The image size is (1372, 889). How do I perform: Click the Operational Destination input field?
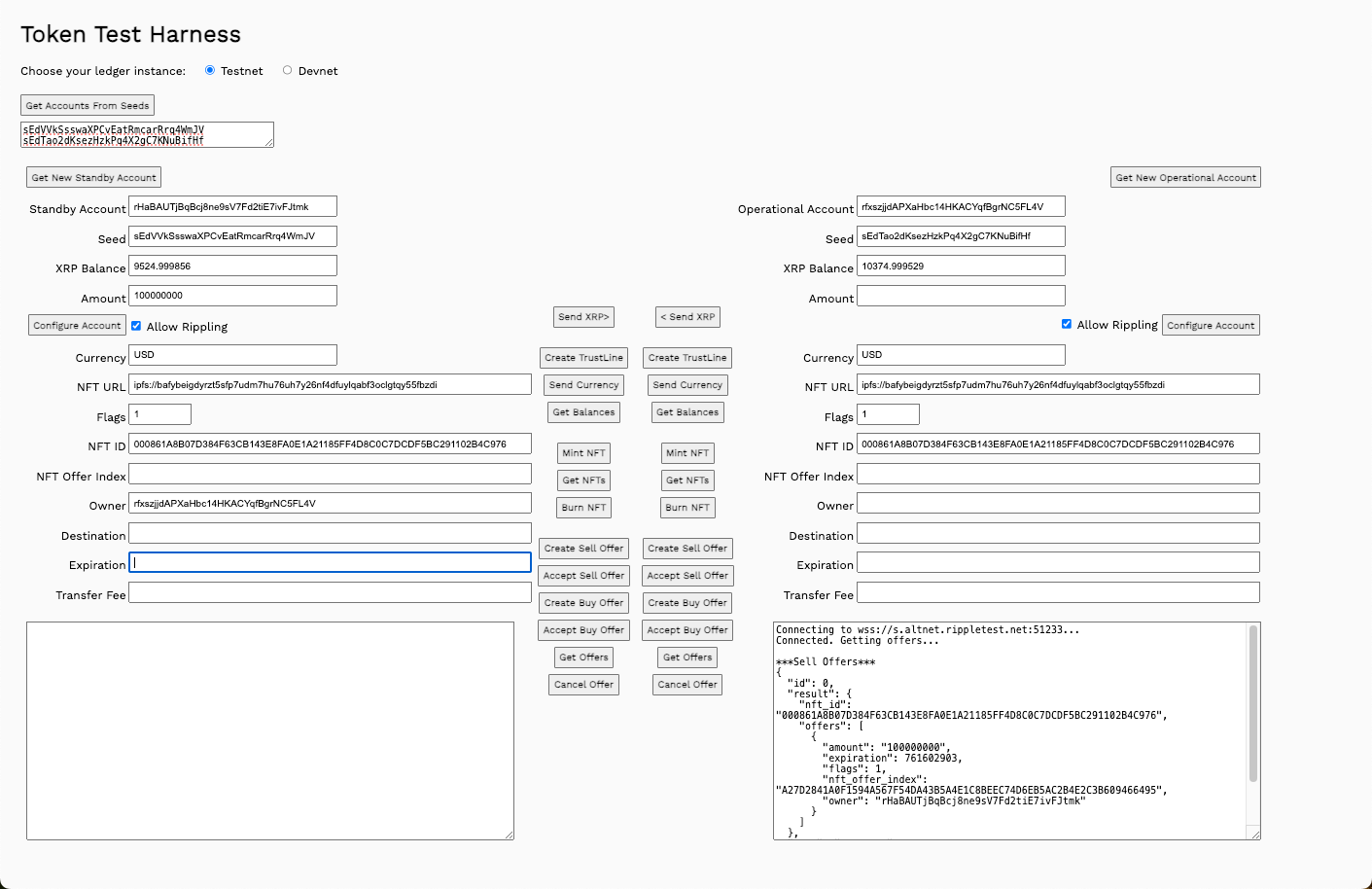(x=1057, y=534)
